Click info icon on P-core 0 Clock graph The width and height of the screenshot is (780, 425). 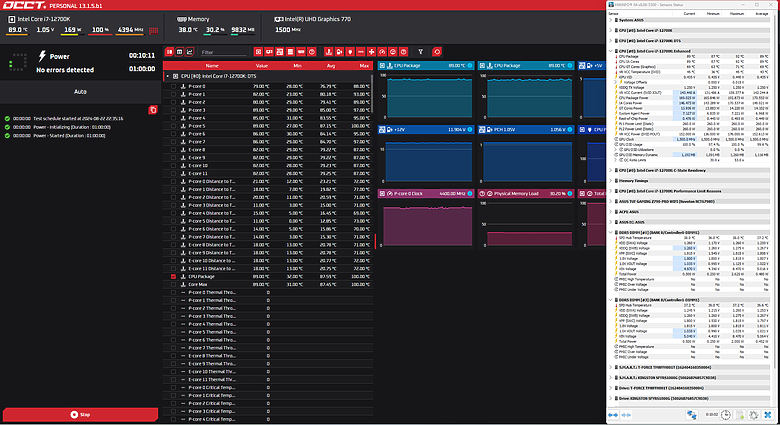click(470, 194)
